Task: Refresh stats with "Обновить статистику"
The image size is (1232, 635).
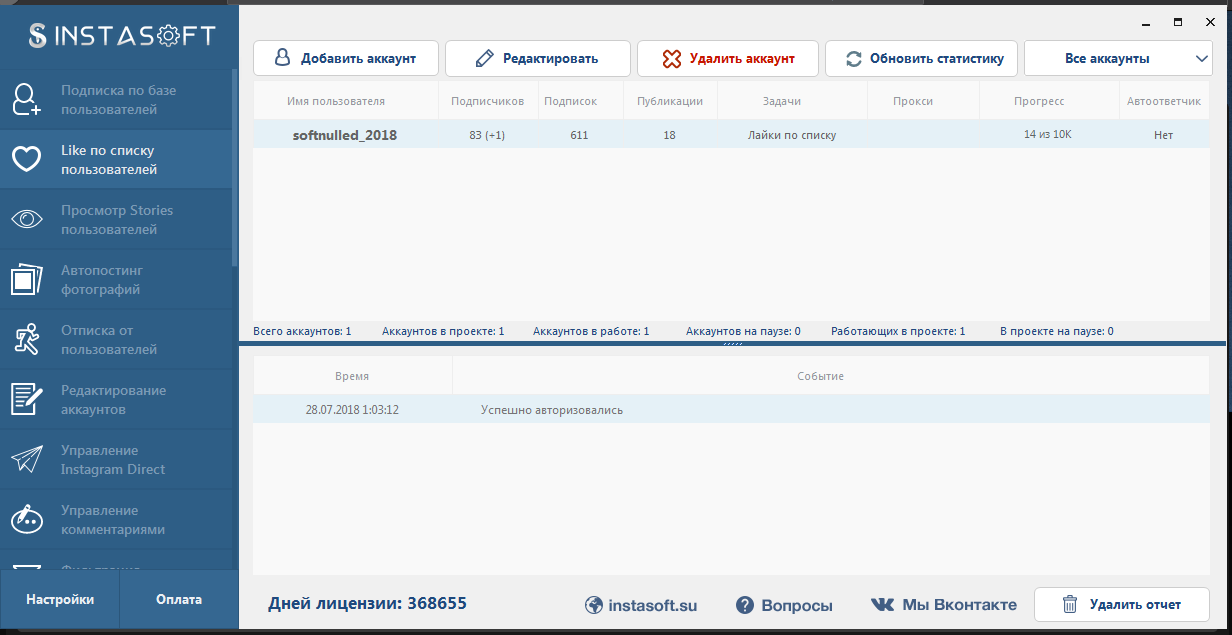Action: click(x=921, y=58)
